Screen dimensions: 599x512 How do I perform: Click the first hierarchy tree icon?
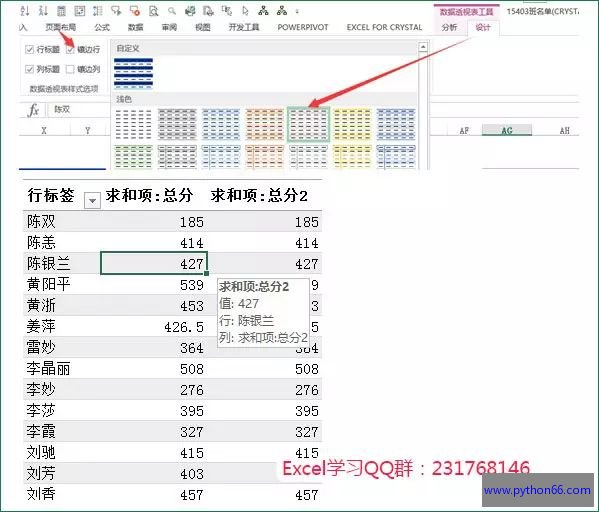[x=263, y=11]
